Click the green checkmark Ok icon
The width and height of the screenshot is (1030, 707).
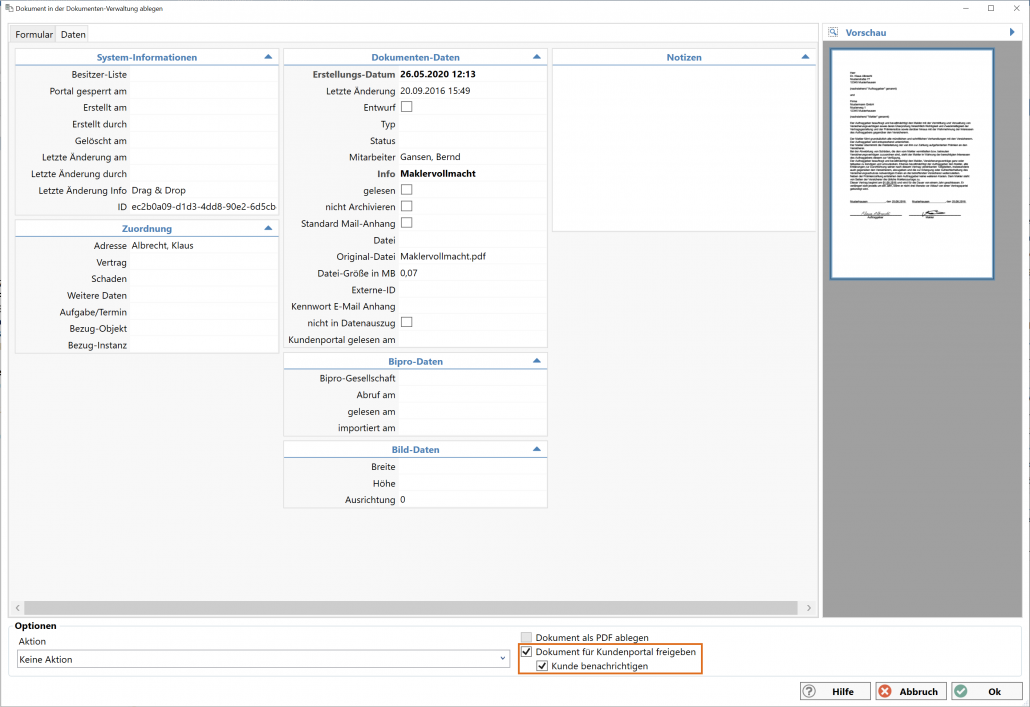pos(961,691)
